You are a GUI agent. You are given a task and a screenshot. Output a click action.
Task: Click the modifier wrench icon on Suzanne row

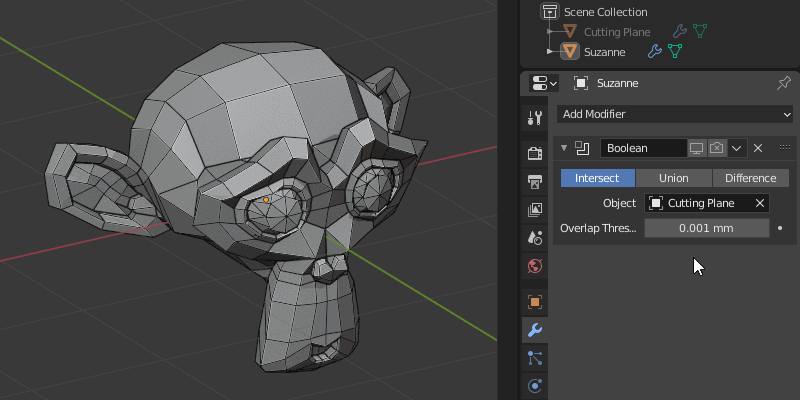[x=655, y=51]
